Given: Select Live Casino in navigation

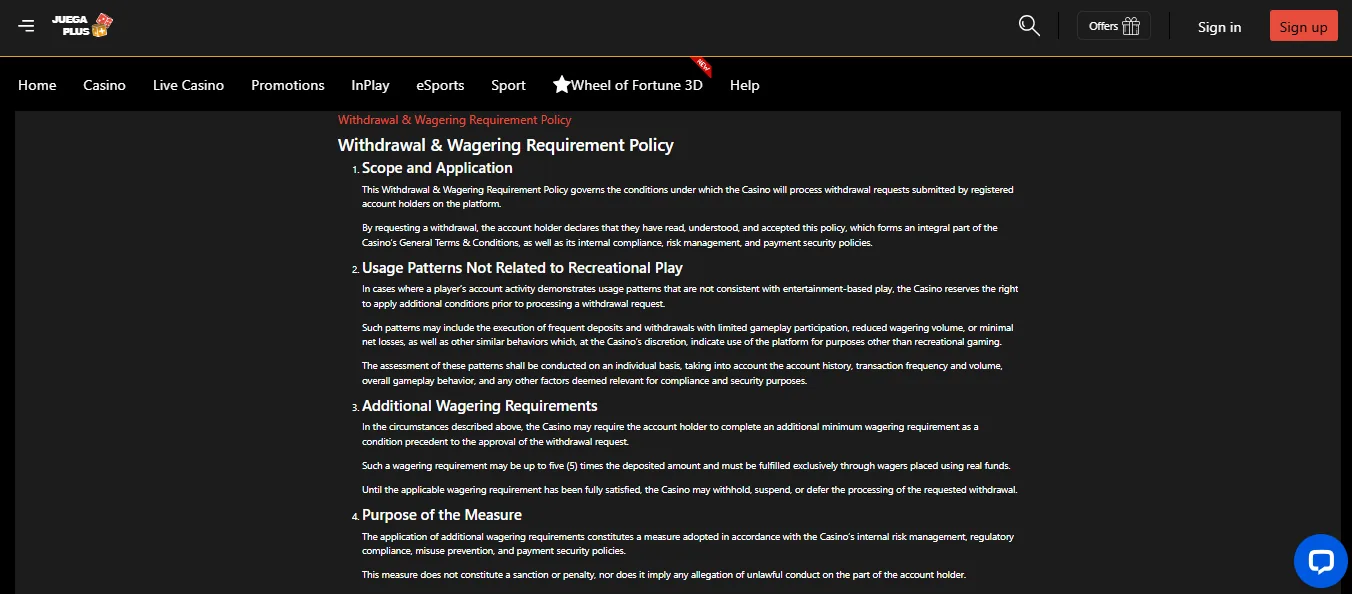Looking at the screenshot, I should [x=188, y=85].
